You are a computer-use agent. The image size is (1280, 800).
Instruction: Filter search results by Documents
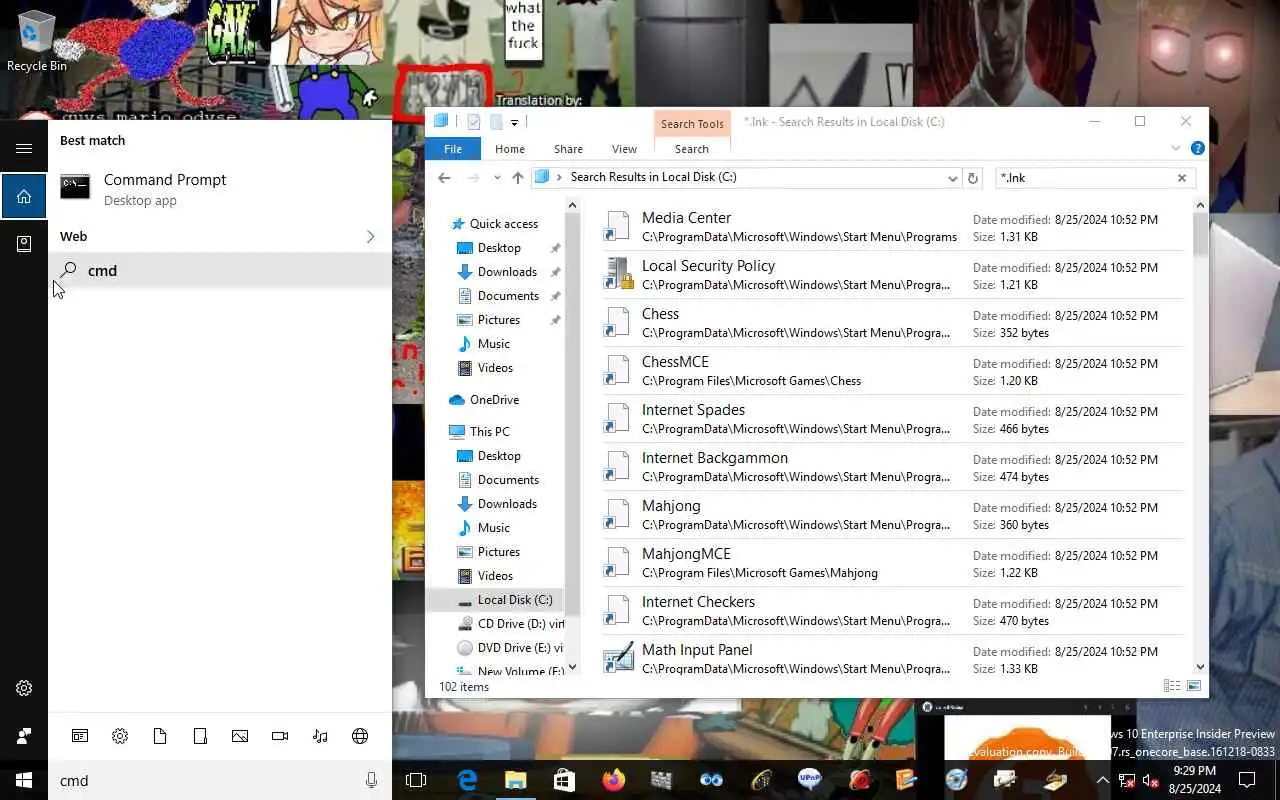160,736
